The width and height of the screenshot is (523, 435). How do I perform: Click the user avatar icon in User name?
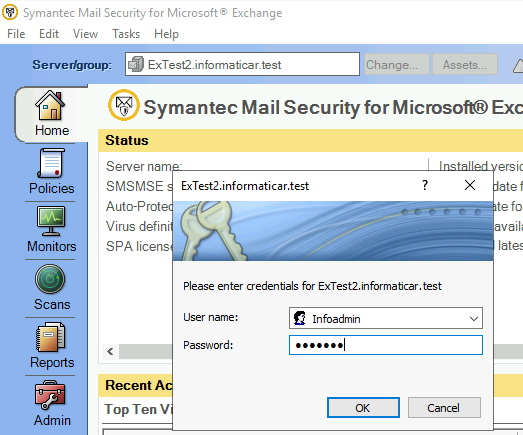[x=300, y=318]
